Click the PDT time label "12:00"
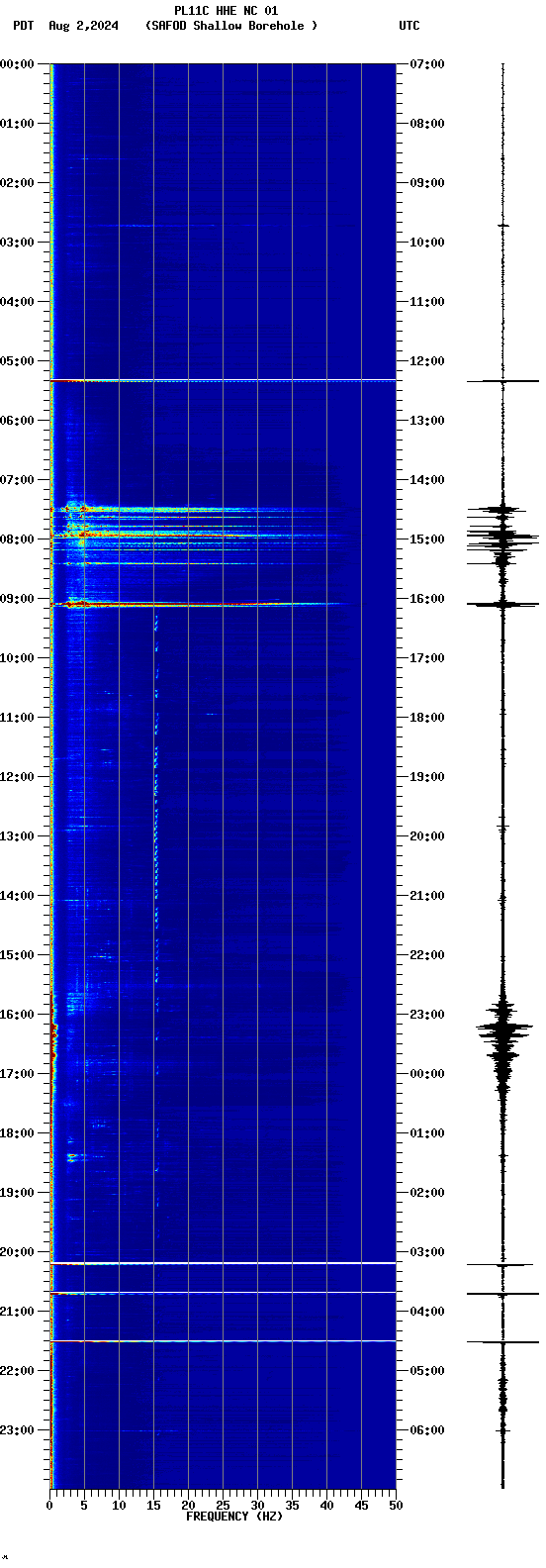The width and height of the screenshot is (546, 1568). point(17,777)
